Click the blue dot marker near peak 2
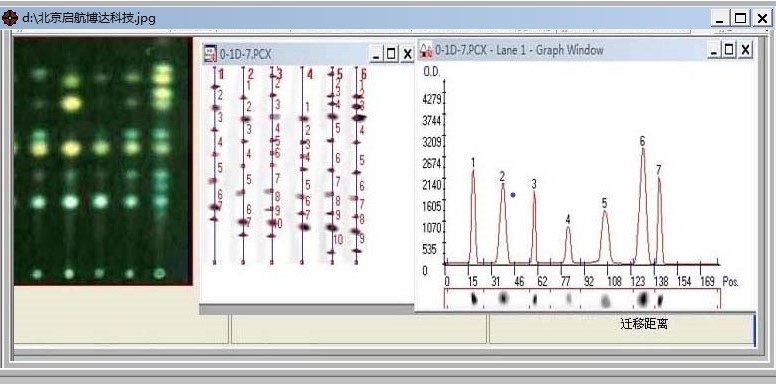Viewport: 776px width, 384px height. pos(513,195)
